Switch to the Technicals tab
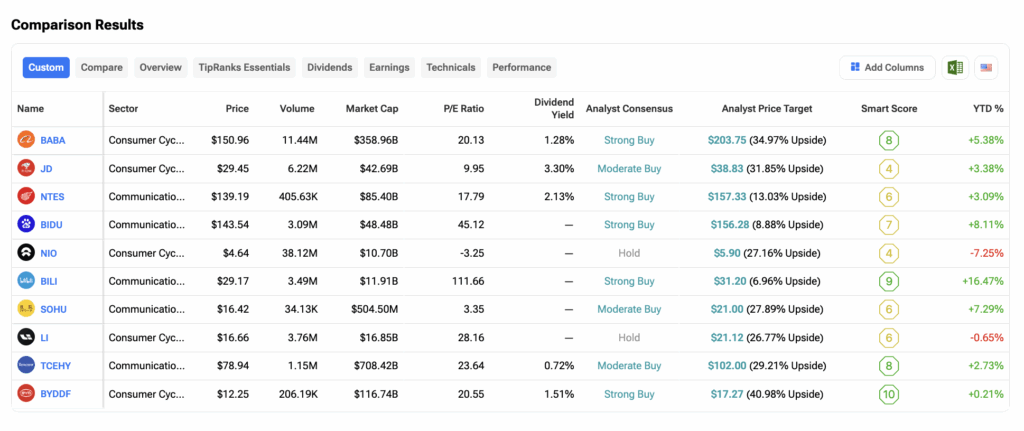The image size is (1024, 431). tap(450, 67)
